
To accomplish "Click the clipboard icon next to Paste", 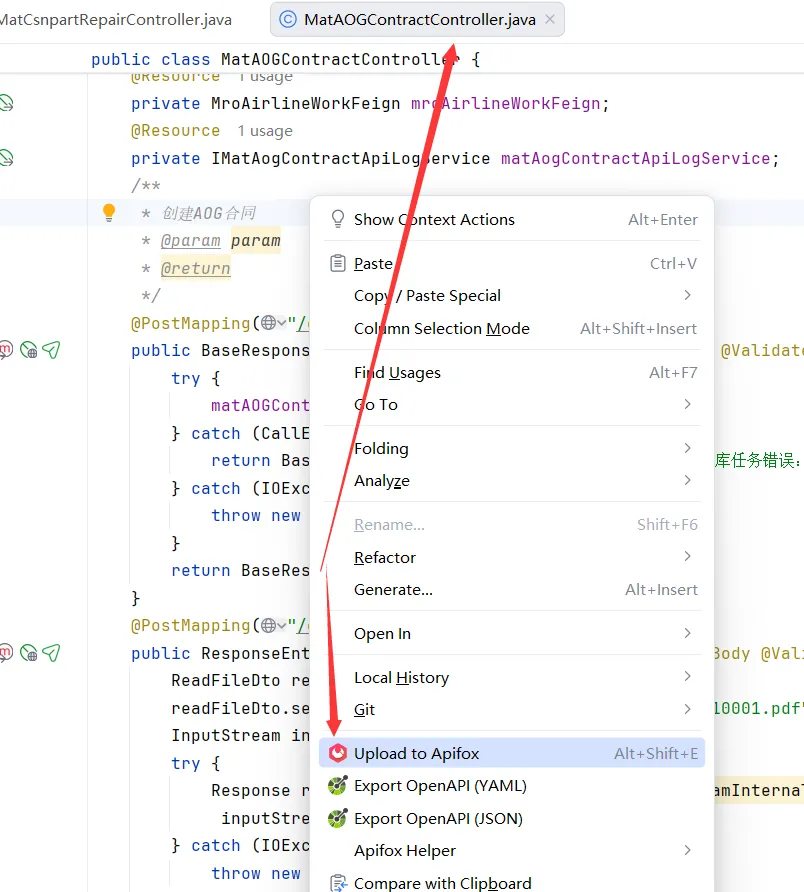I will (x=338, y=263).
